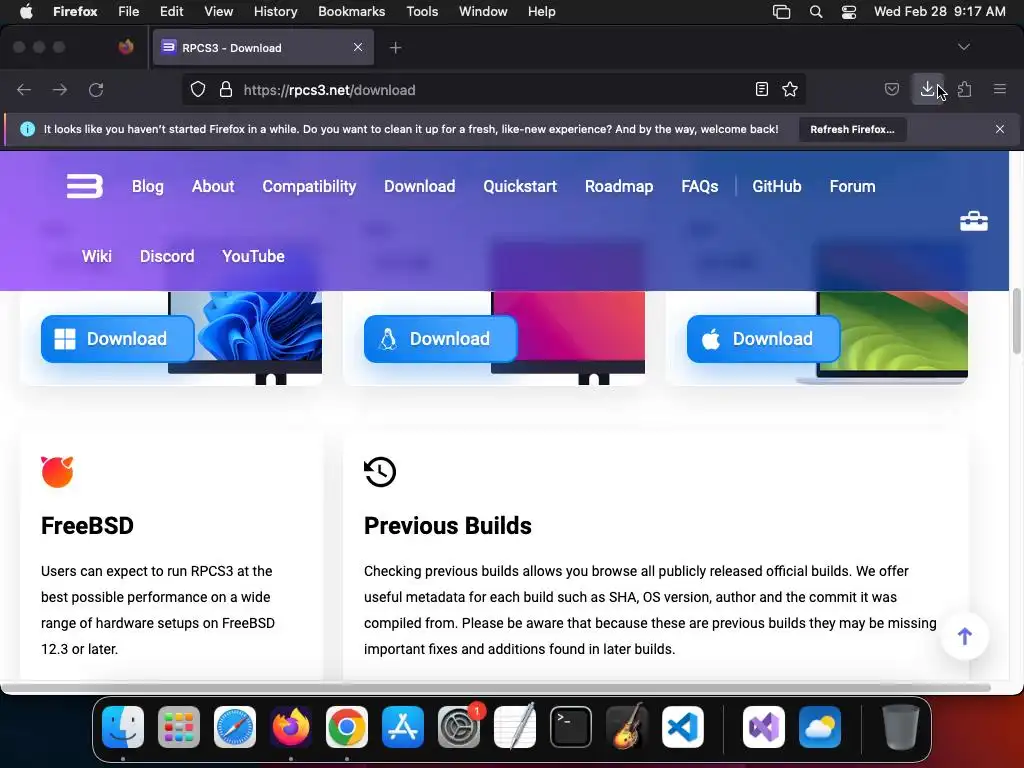Screen dimensions: 1024x768
Task: Click the date and time in menu bar
Action: tap(940, 12)
